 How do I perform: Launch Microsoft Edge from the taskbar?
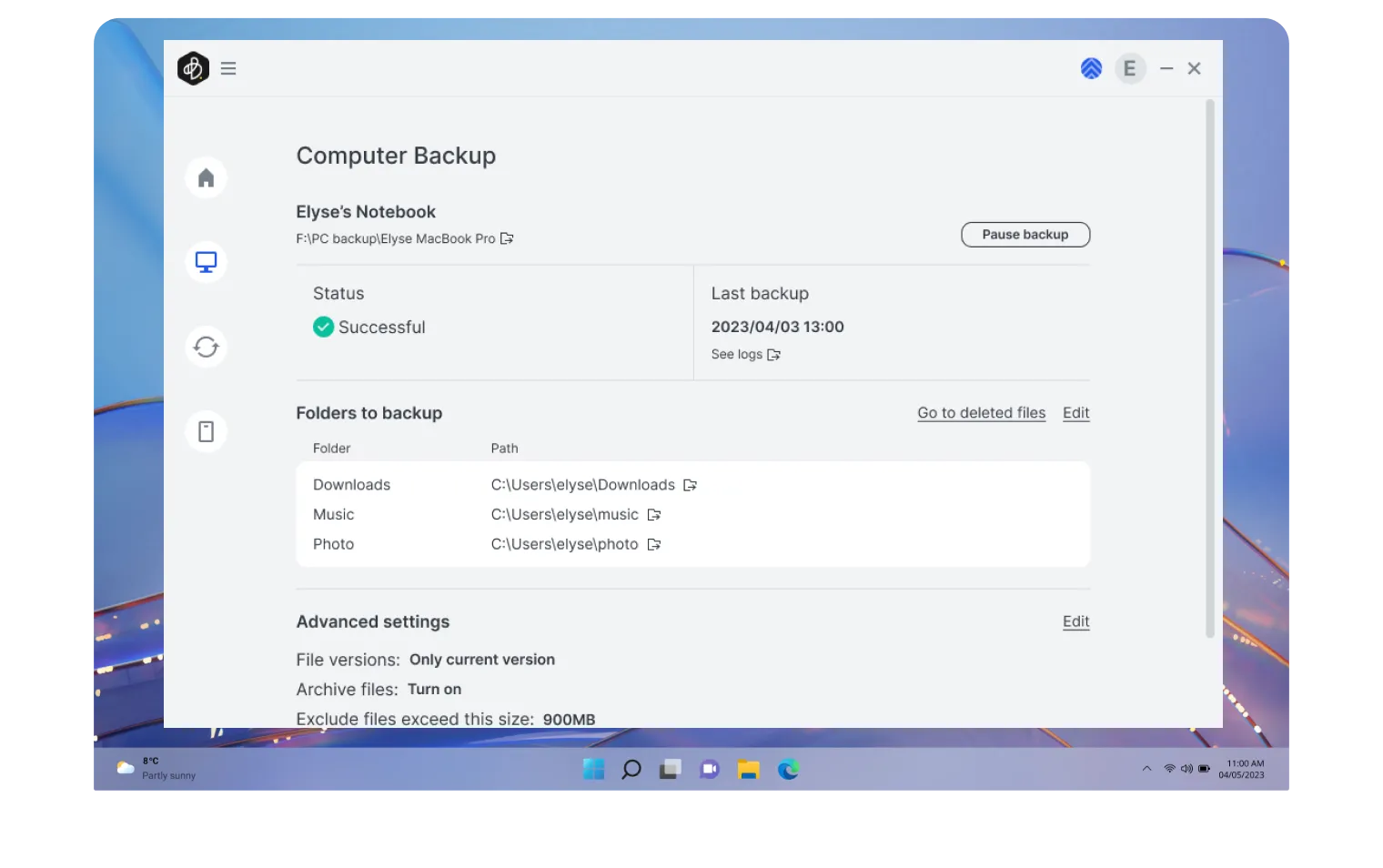tap(787, 769)
